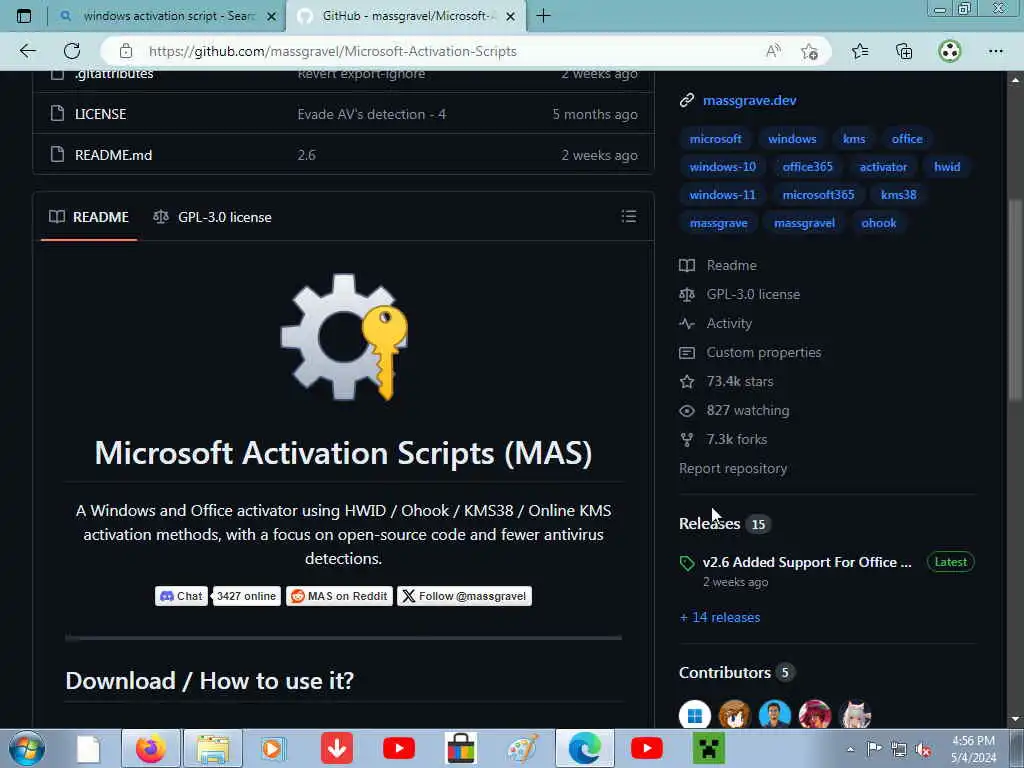Open the .gitattributes file
This screenshot has width=1024, height=768.
click(x=114, y=74)
